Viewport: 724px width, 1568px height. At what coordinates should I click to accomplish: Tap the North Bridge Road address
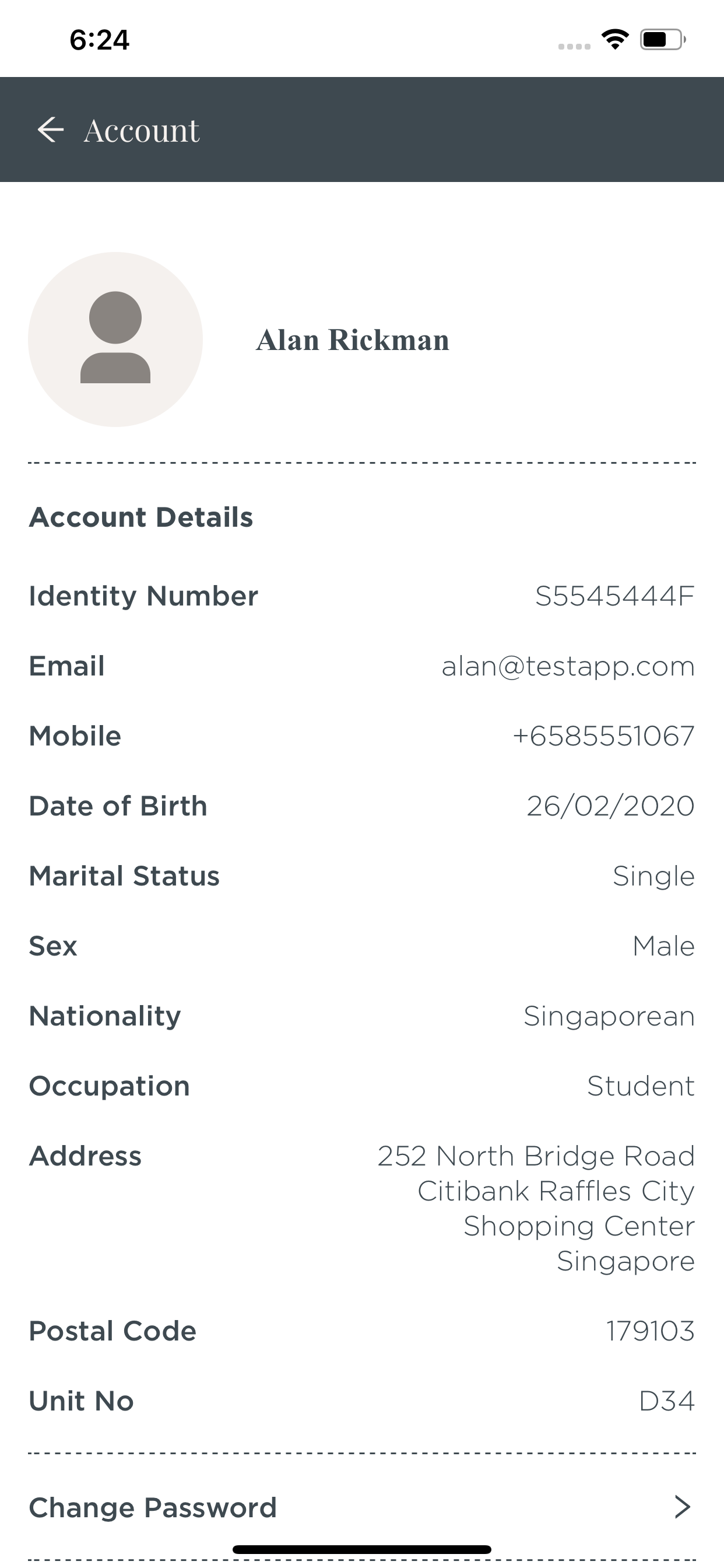[x=536, y=1208]
